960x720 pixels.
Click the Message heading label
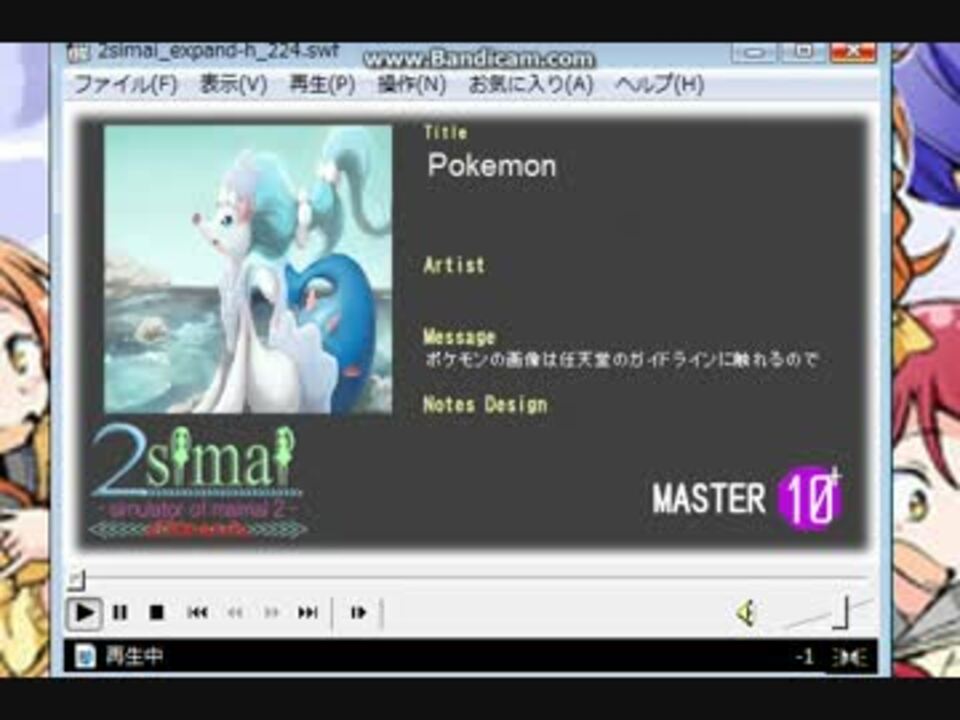coord(459,336)
